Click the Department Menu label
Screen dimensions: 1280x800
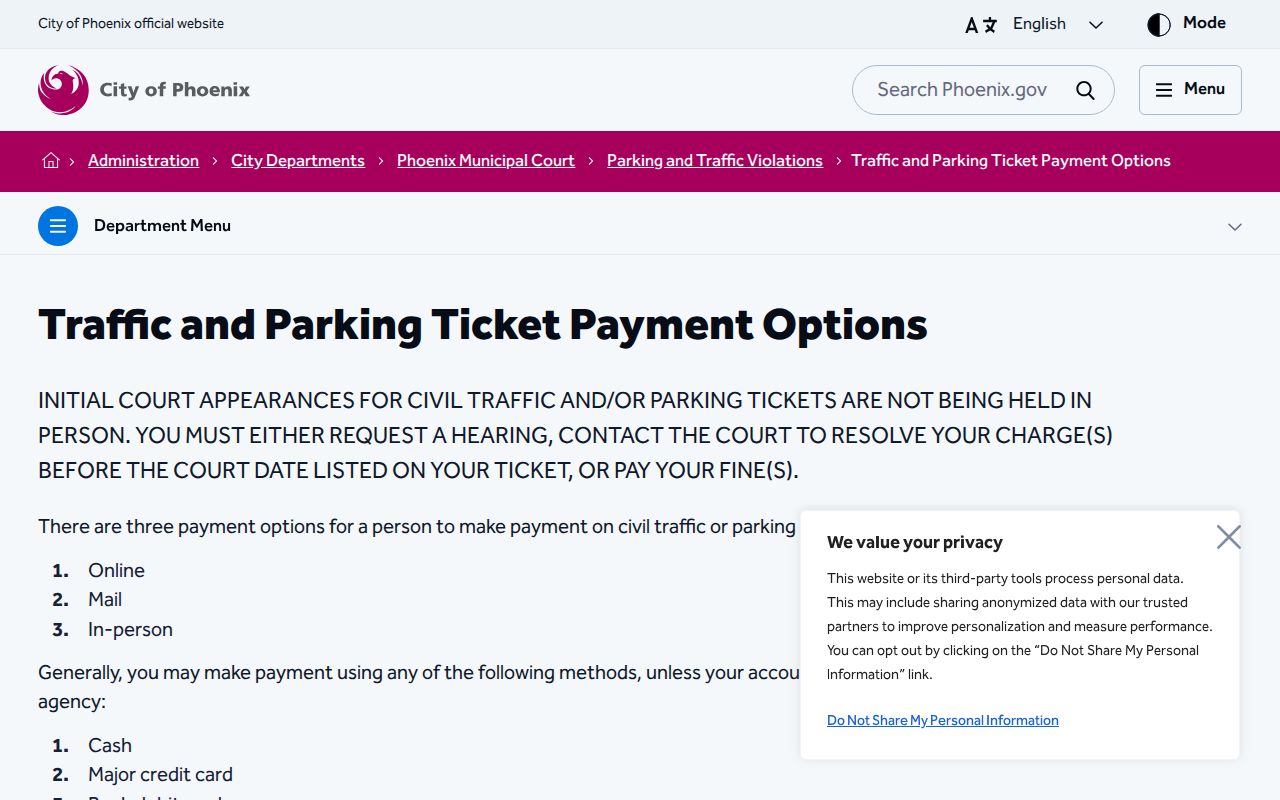[162, 226]
